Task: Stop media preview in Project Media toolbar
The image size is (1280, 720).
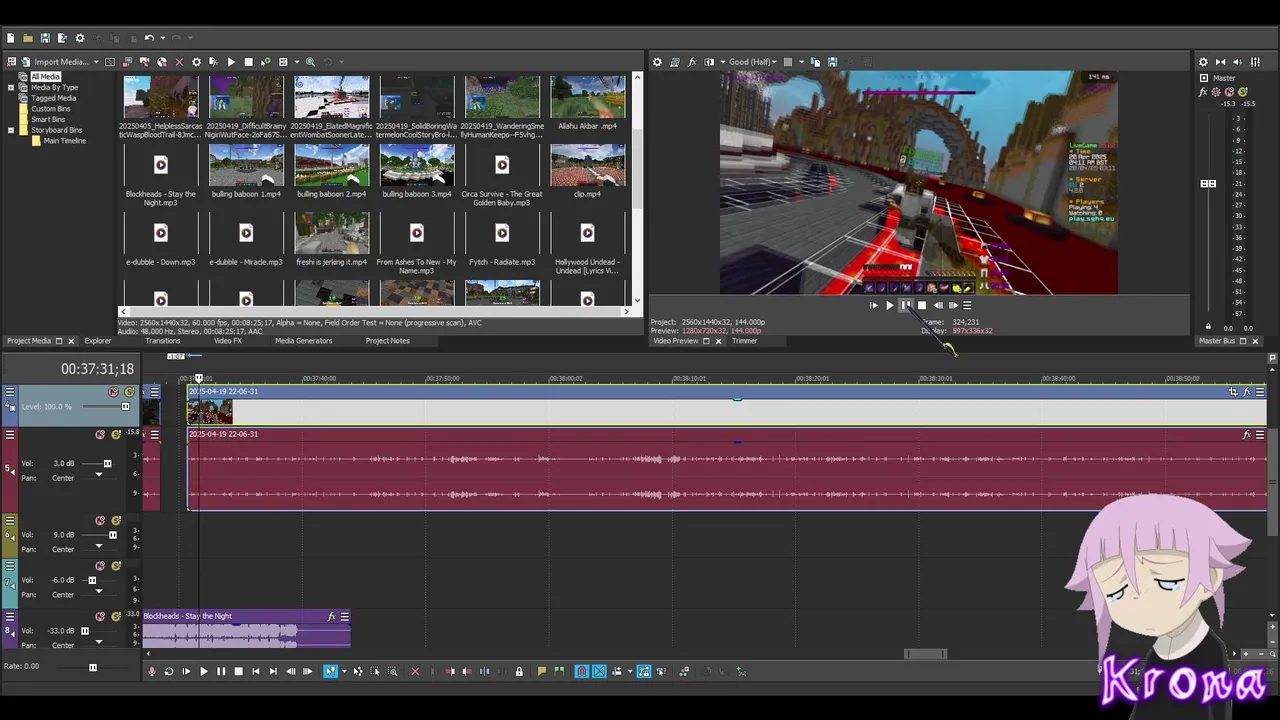Action: click(x=249, y=62)
